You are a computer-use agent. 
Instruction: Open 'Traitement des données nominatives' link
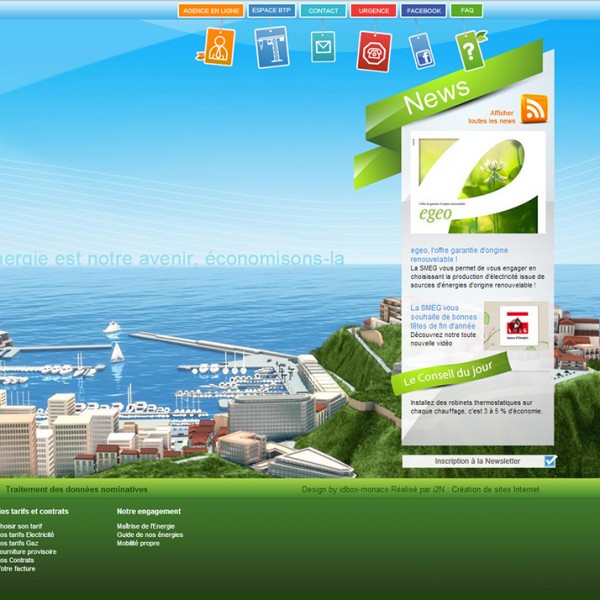pyautogui.click(x=77, y=490)
